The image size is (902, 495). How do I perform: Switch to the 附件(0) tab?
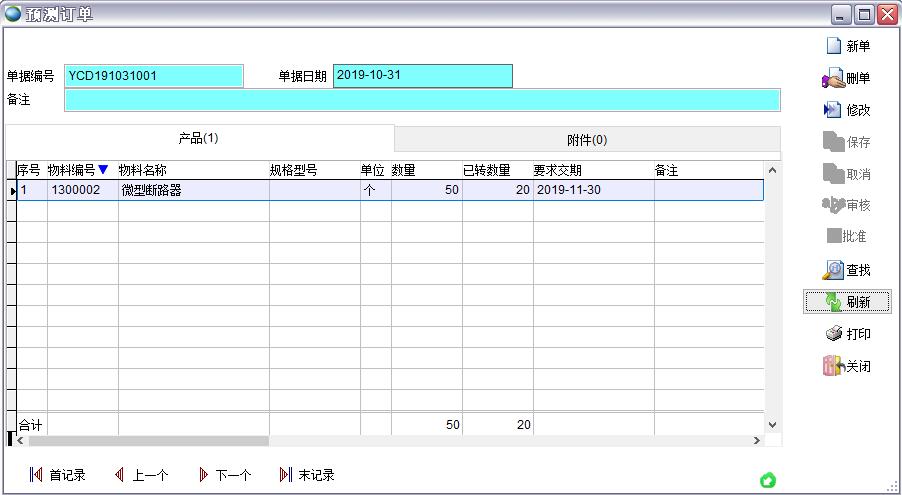[x=587, y=139]
